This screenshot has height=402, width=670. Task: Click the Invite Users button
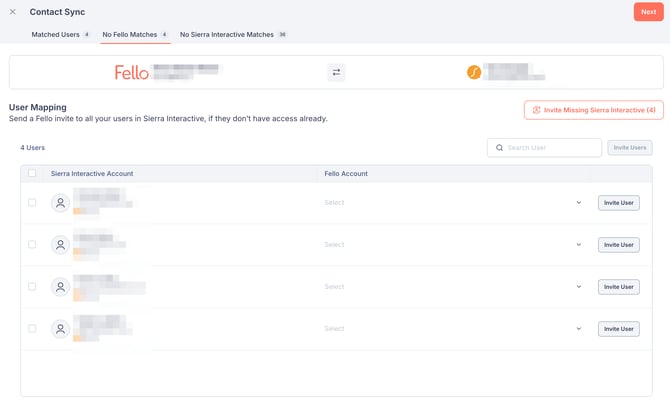(630, 148)
